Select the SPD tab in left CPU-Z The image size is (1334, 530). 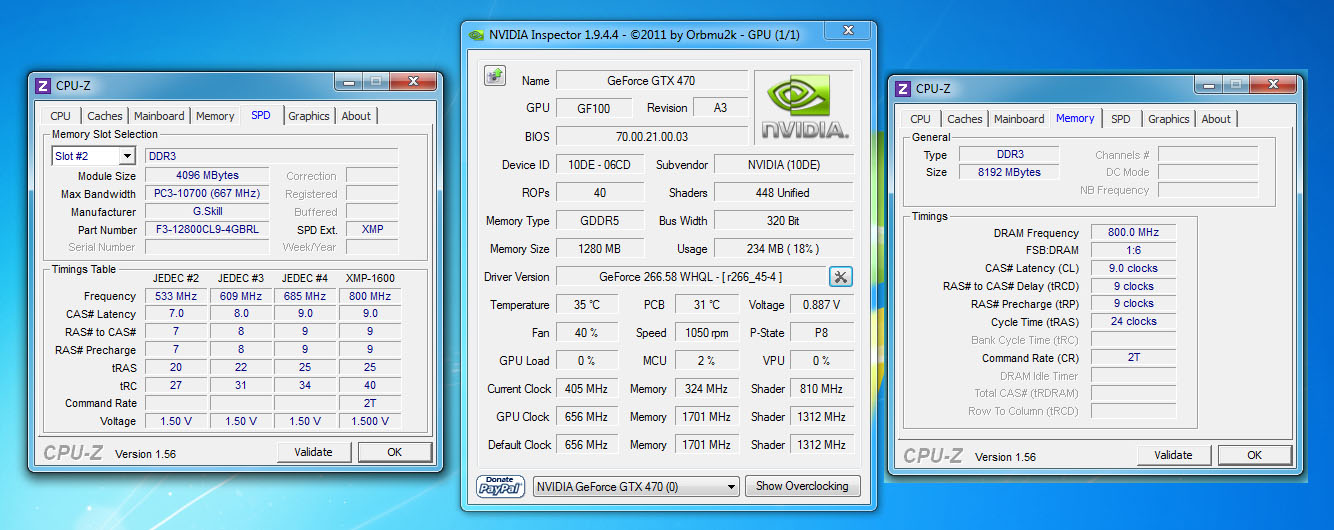[261, 115]
